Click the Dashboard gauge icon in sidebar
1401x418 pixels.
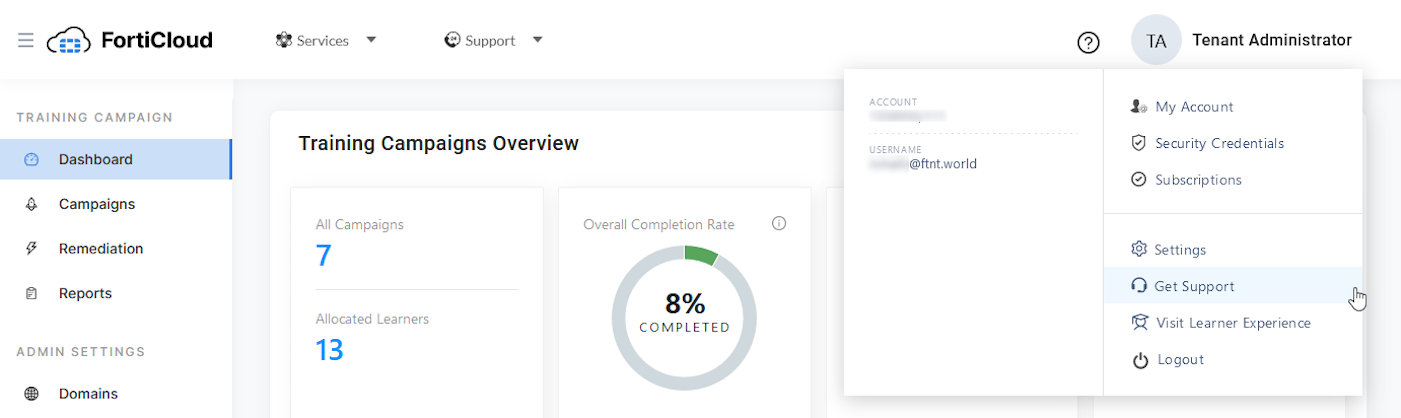pos(31,160)
